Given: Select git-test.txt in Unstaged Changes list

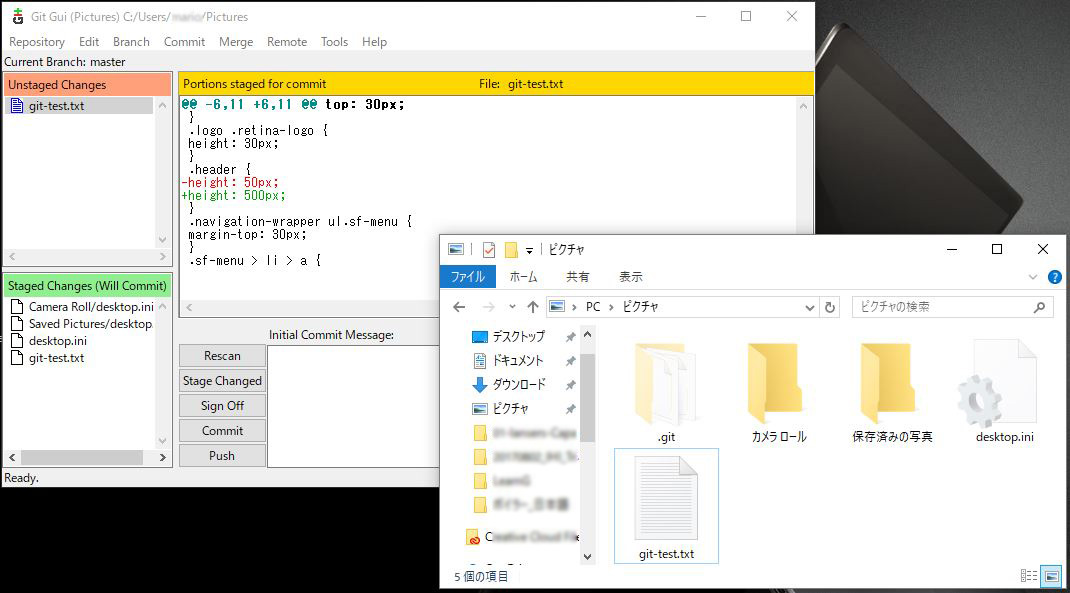Looking at the screenshot, I should (x=57, y=106).
